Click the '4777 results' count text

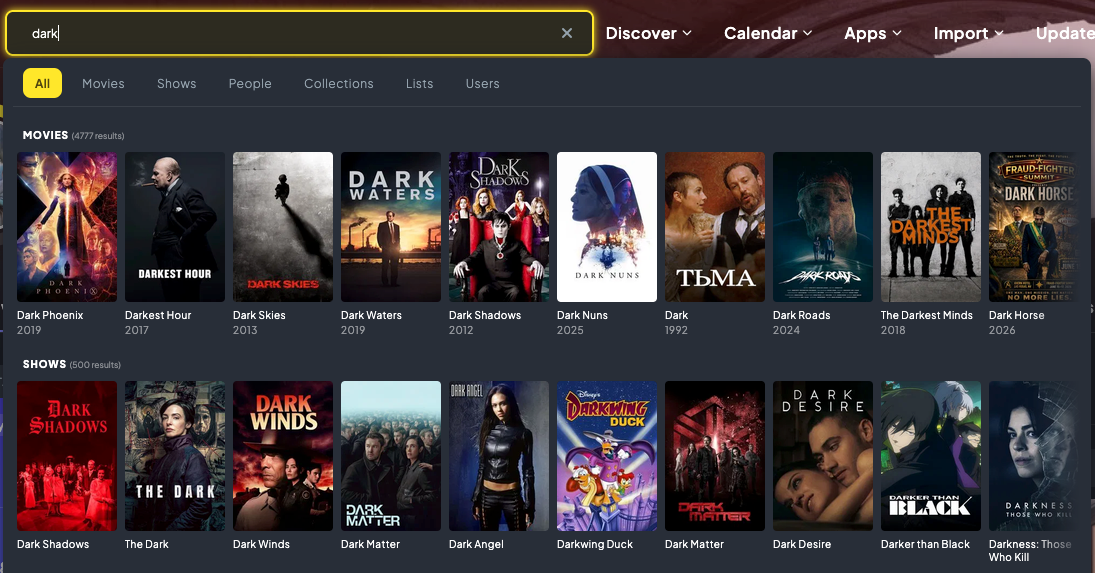98,135
